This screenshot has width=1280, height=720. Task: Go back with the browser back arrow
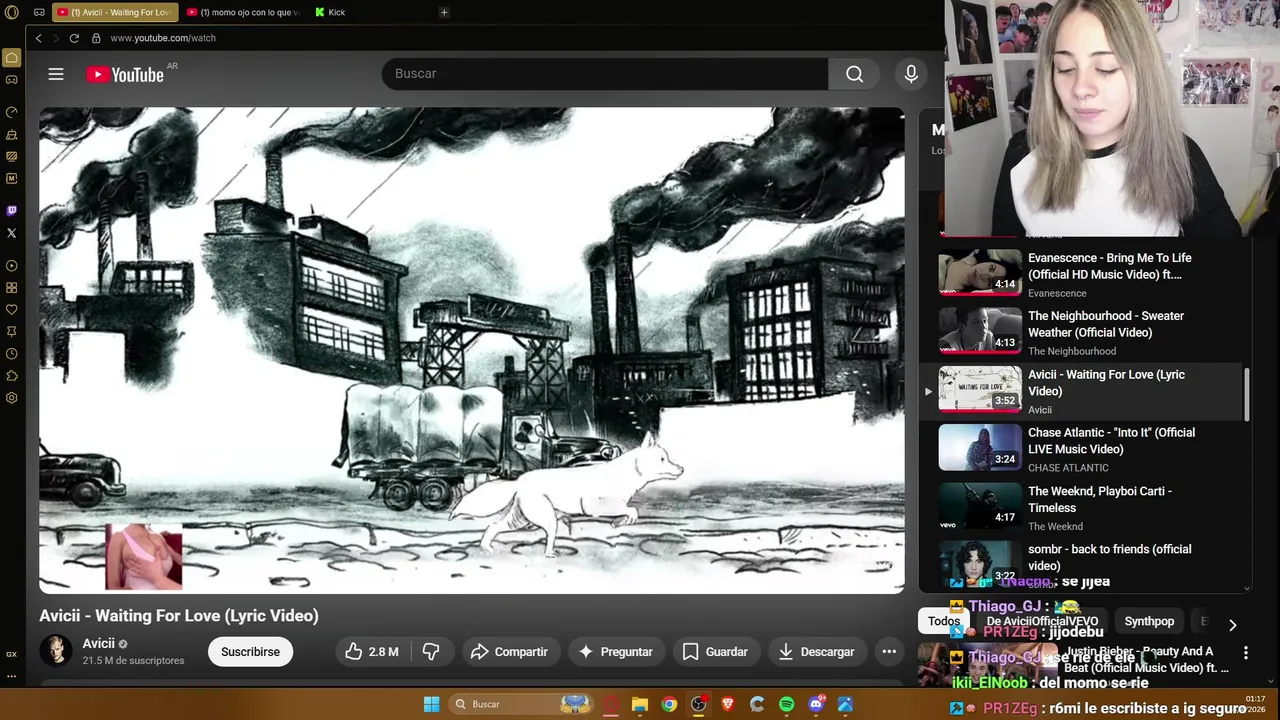point(38,38)
